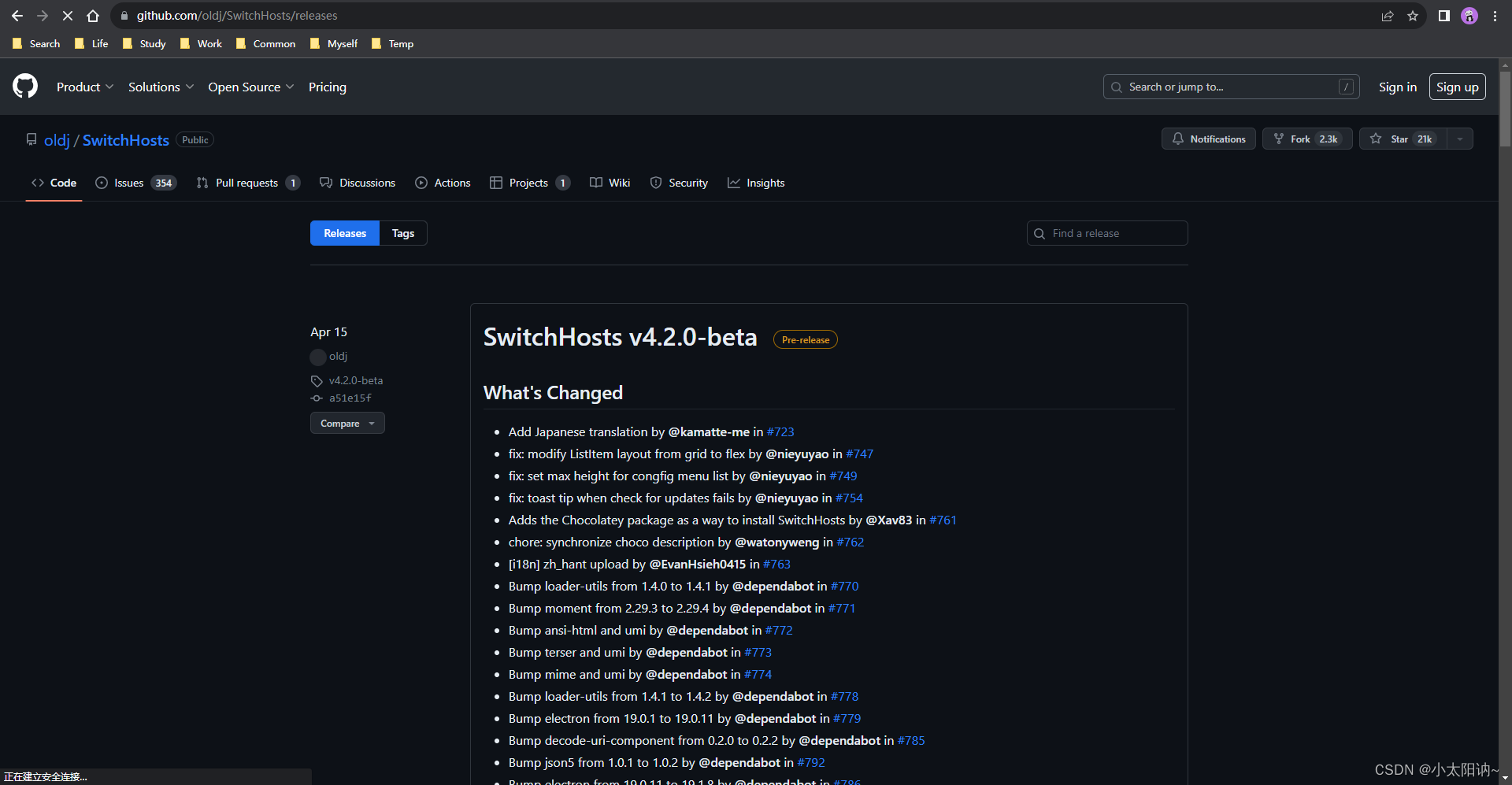Open the Discussions tab

tap(358, 183)
